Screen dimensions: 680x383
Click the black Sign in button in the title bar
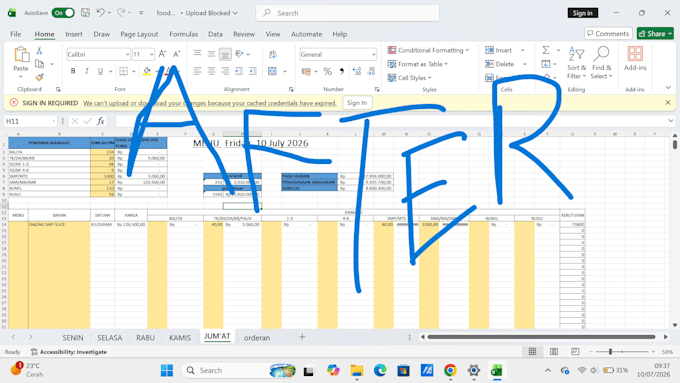pos(582,13)
